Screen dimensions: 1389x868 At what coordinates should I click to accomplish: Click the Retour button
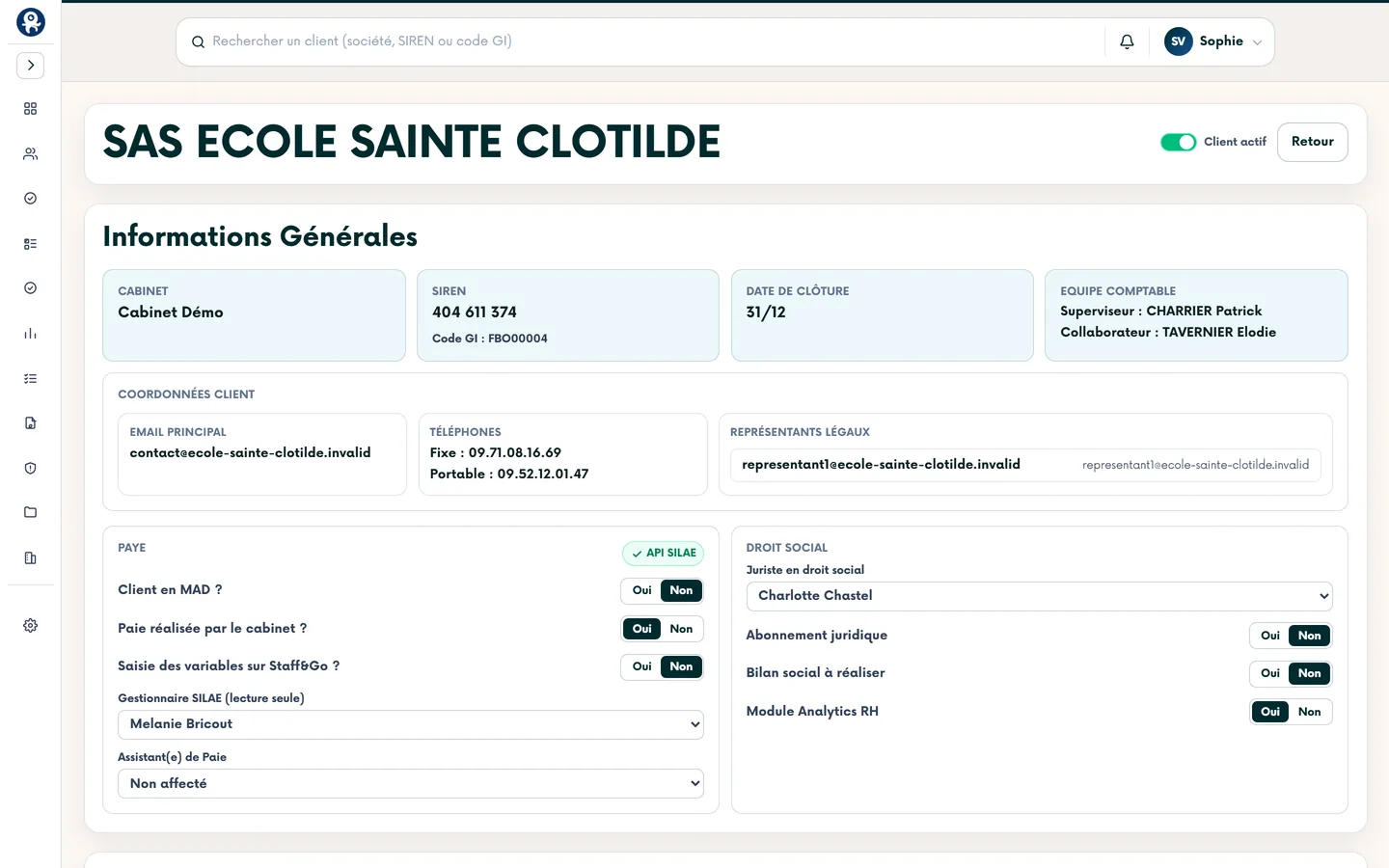pyautogui.click(x=1313, y=142)
